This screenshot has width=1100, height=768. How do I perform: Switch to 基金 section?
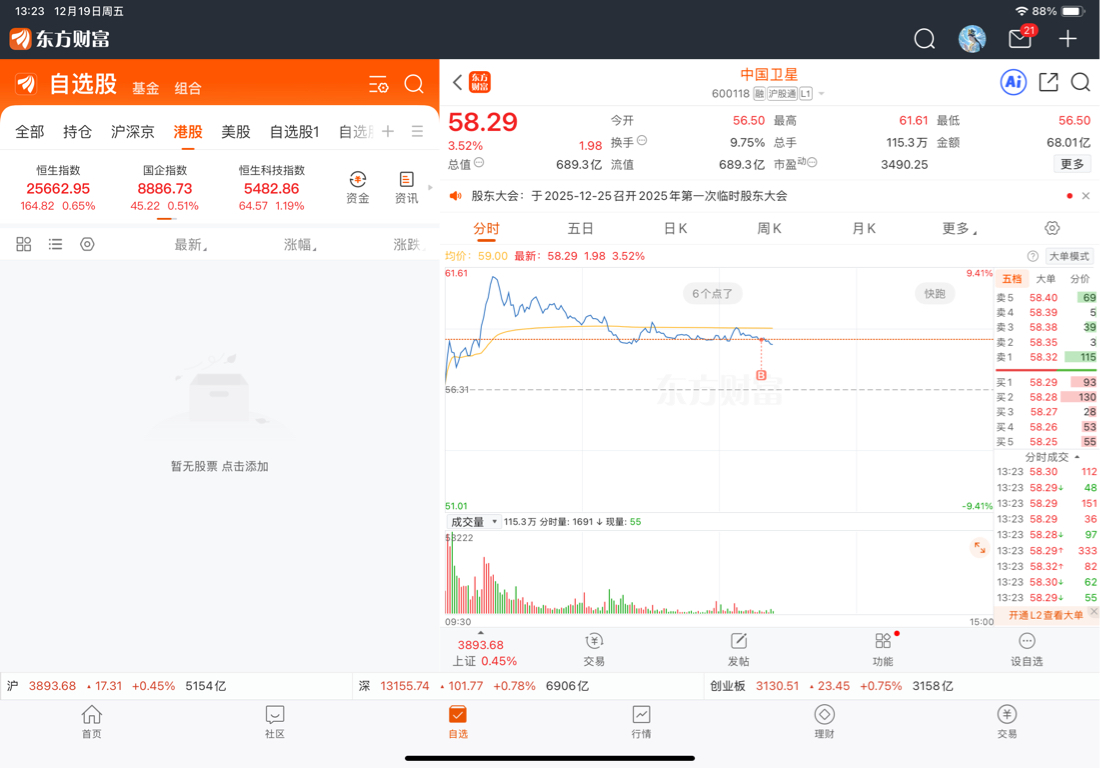click(145, 88)
